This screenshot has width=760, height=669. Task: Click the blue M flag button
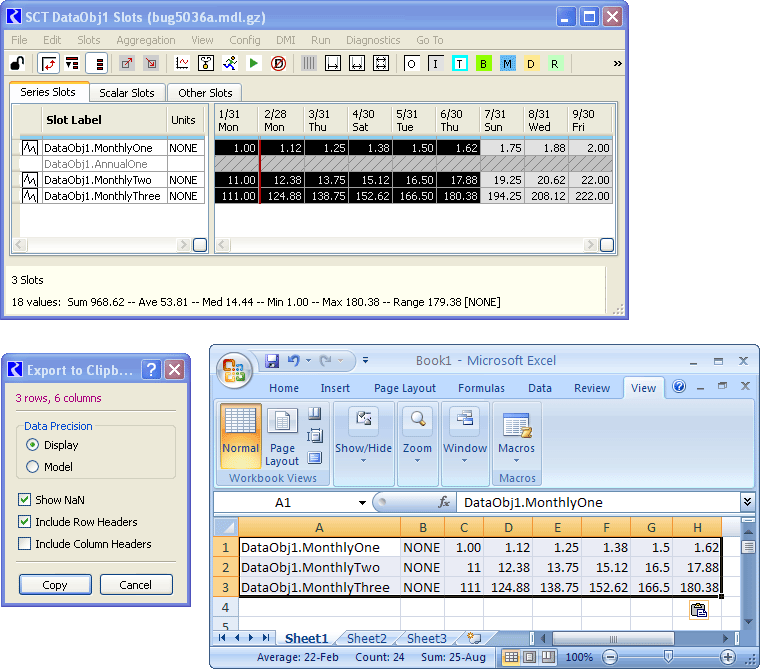507,64
